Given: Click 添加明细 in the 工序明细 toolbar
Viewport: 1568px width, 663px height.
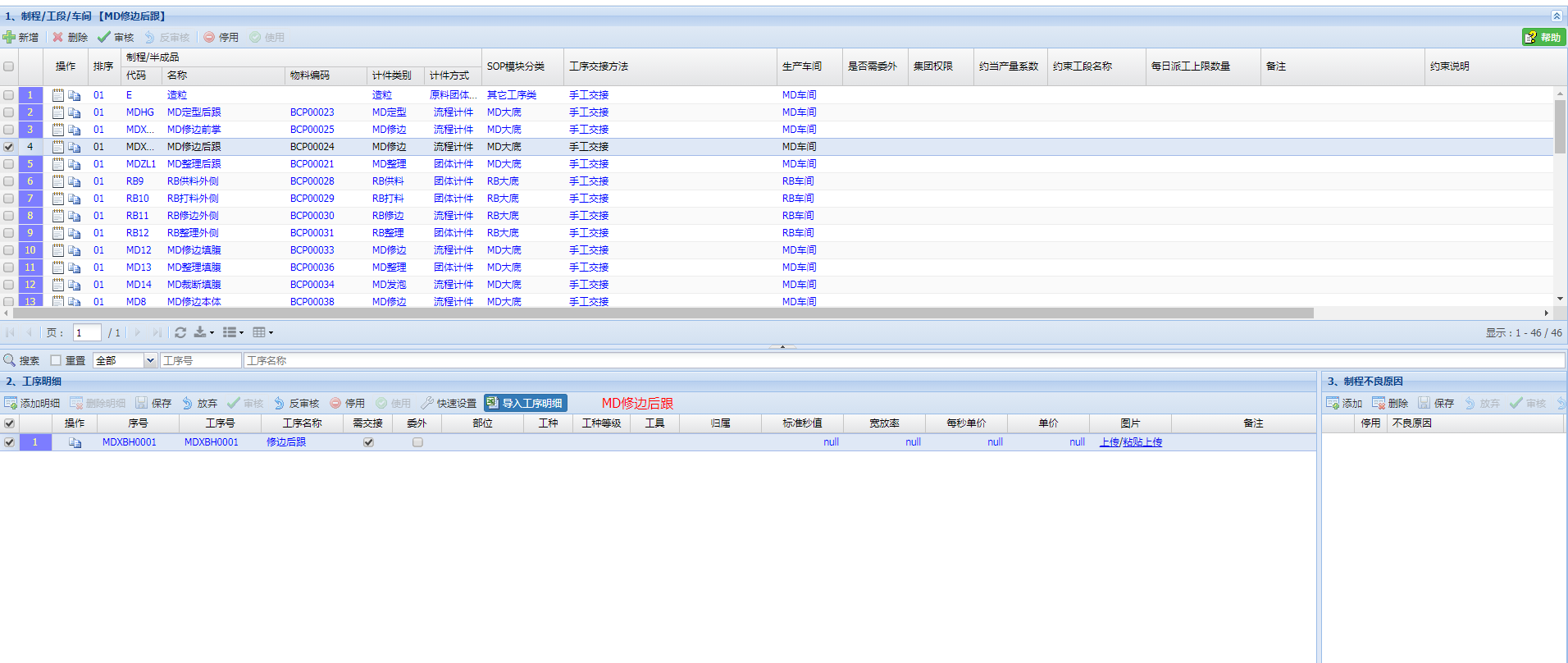Looking at the screenshot, I should (33, 403).
